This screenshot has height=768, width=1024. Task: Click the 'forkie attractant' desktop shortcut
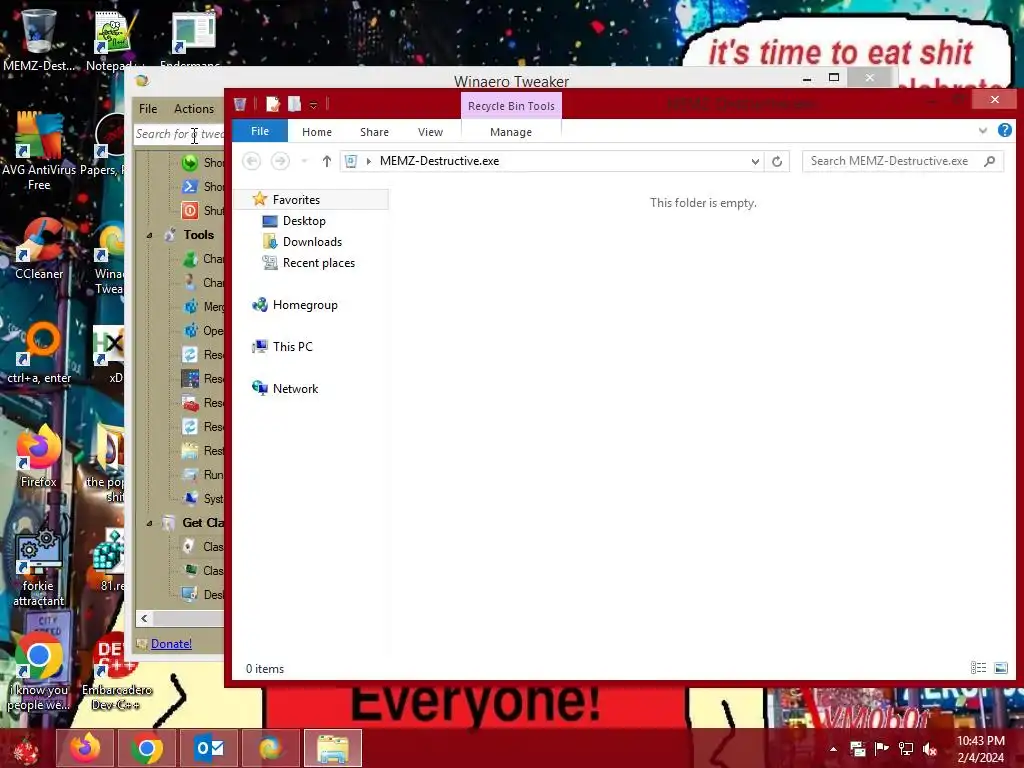pyautogui.click(x=39, y=567)
